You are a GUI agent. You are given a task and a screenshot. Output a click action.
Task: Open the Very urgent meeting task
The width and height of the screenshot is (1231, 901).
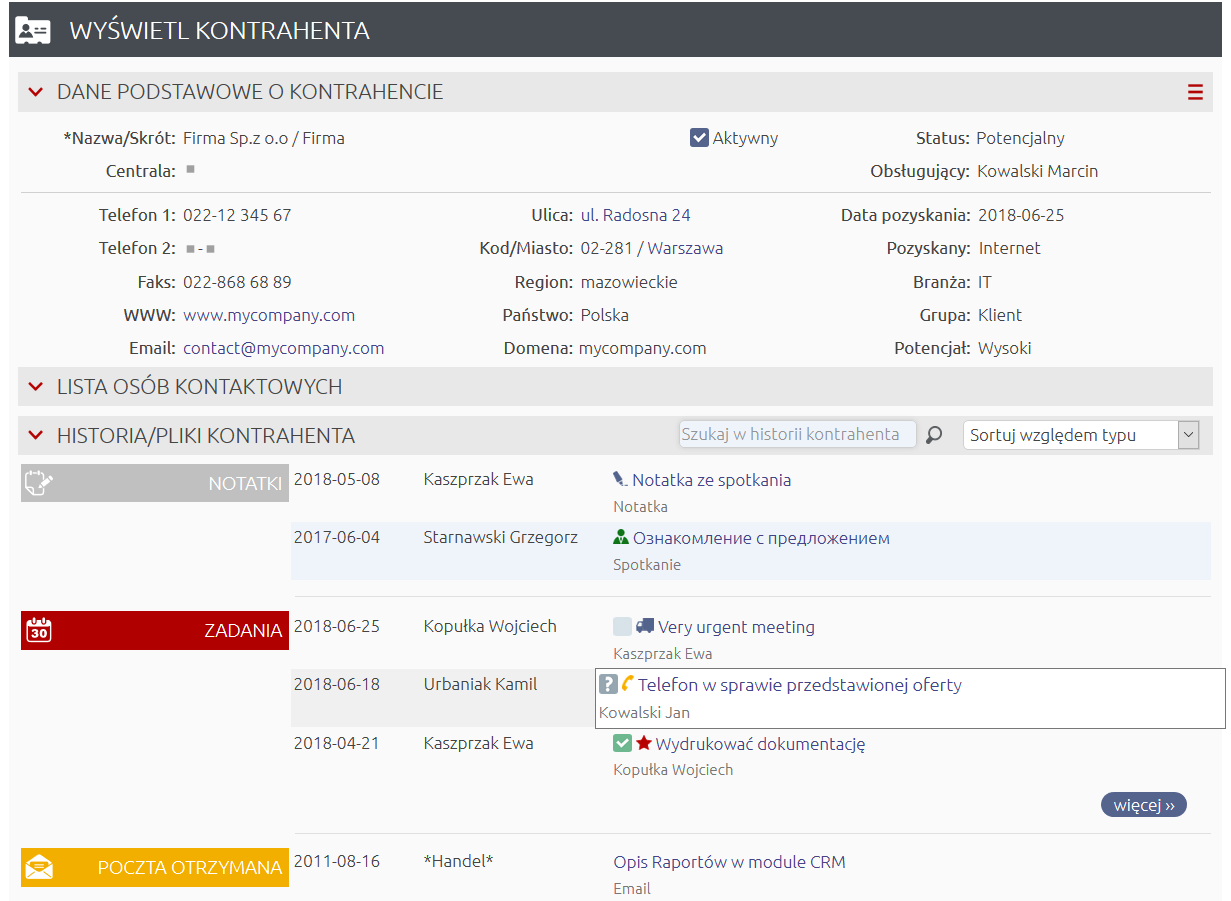click(x=736, y=627)
